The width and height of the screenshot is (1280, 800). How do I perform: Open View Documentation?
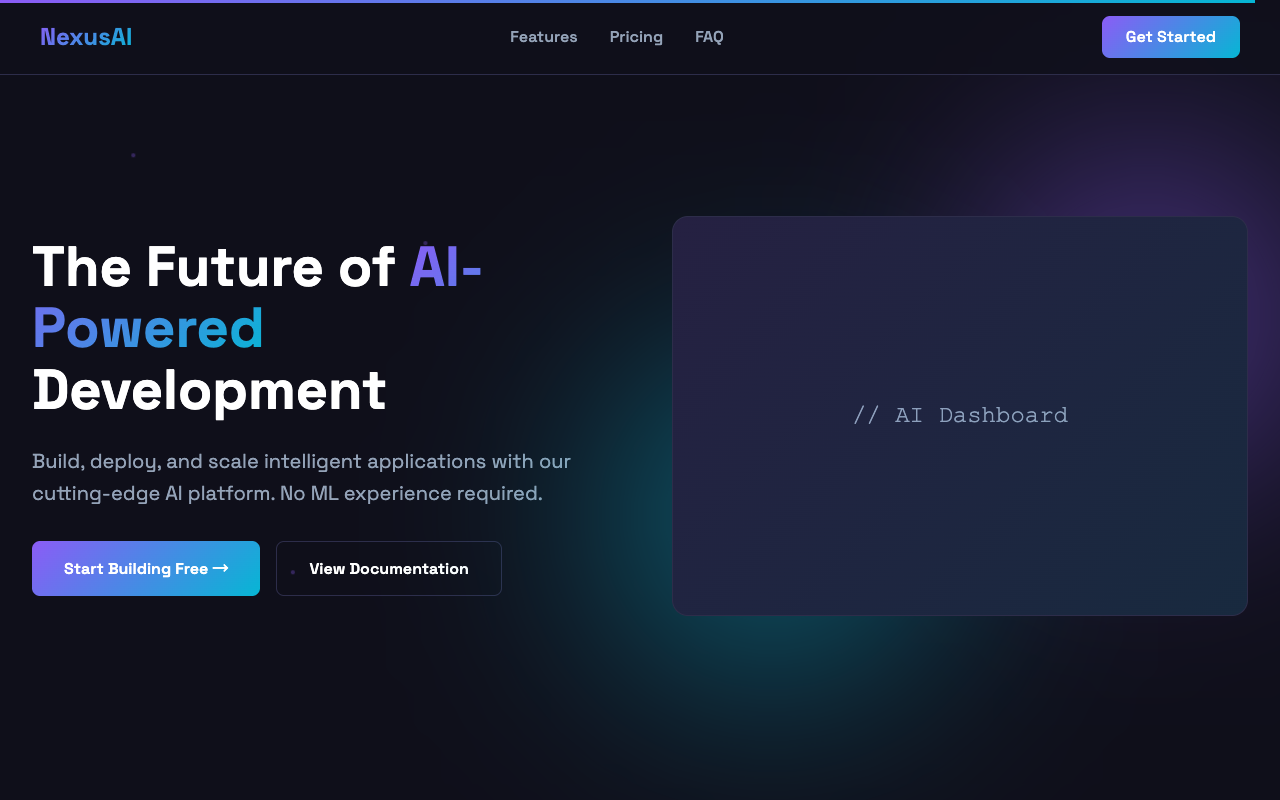389,569
